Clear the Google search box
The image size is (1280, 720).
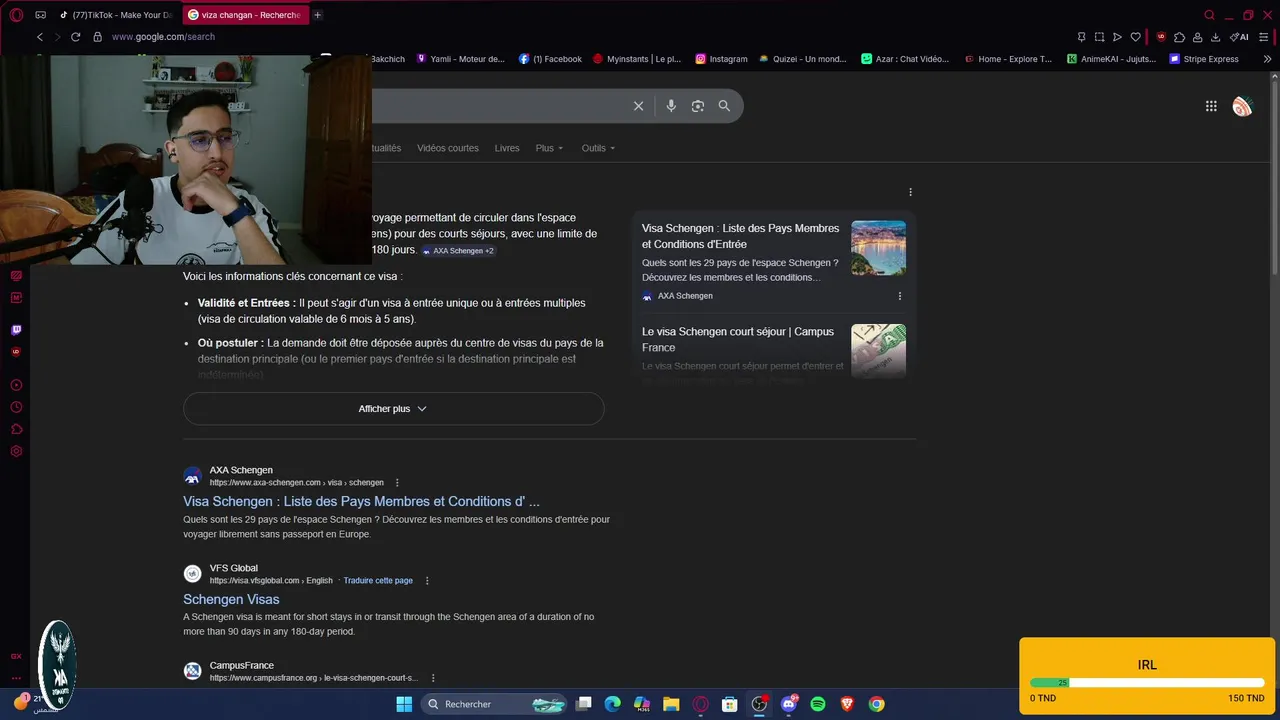[x=638, y=106]
